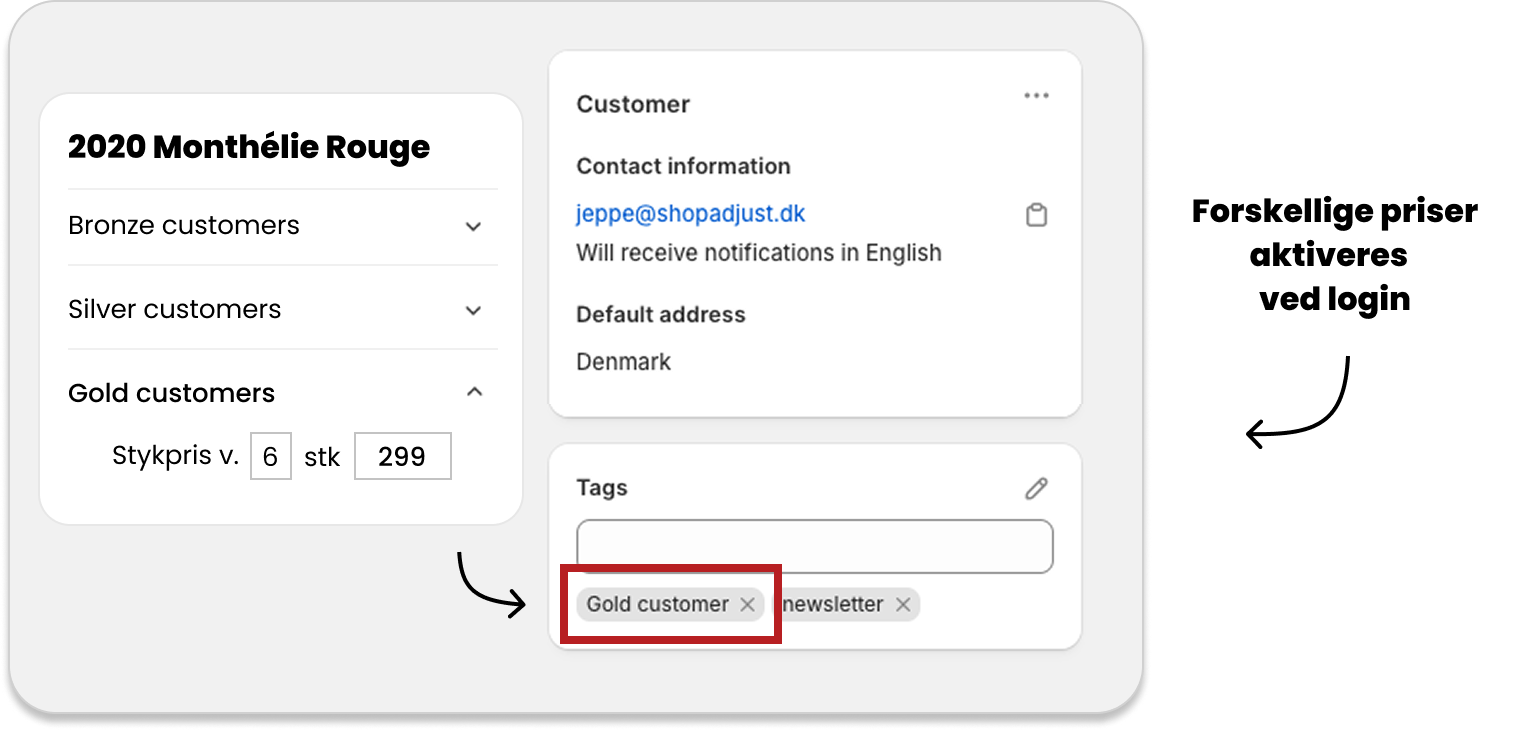Open the Customer card three-dot menu
The width and height of the screenshot is (1522, 730).
tap(1036, 96)
